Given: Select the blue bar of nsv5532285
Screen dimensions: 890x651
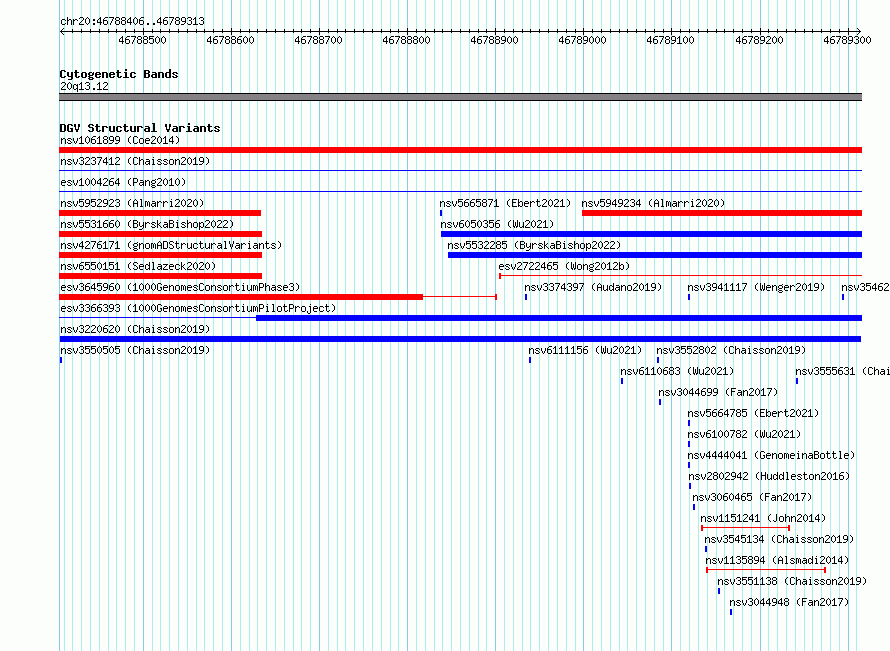Looking at the screenshot, I should pyautogui.click(x=655, y=255).
